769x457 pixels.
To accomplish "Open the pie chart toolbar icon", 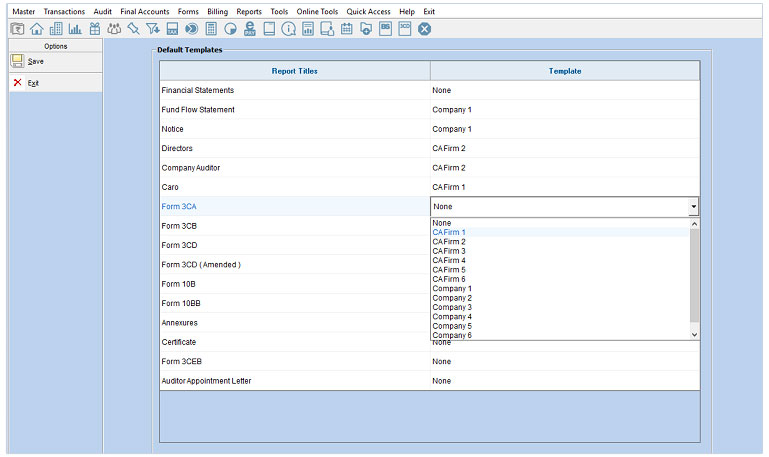I will (x=230, y=29).
